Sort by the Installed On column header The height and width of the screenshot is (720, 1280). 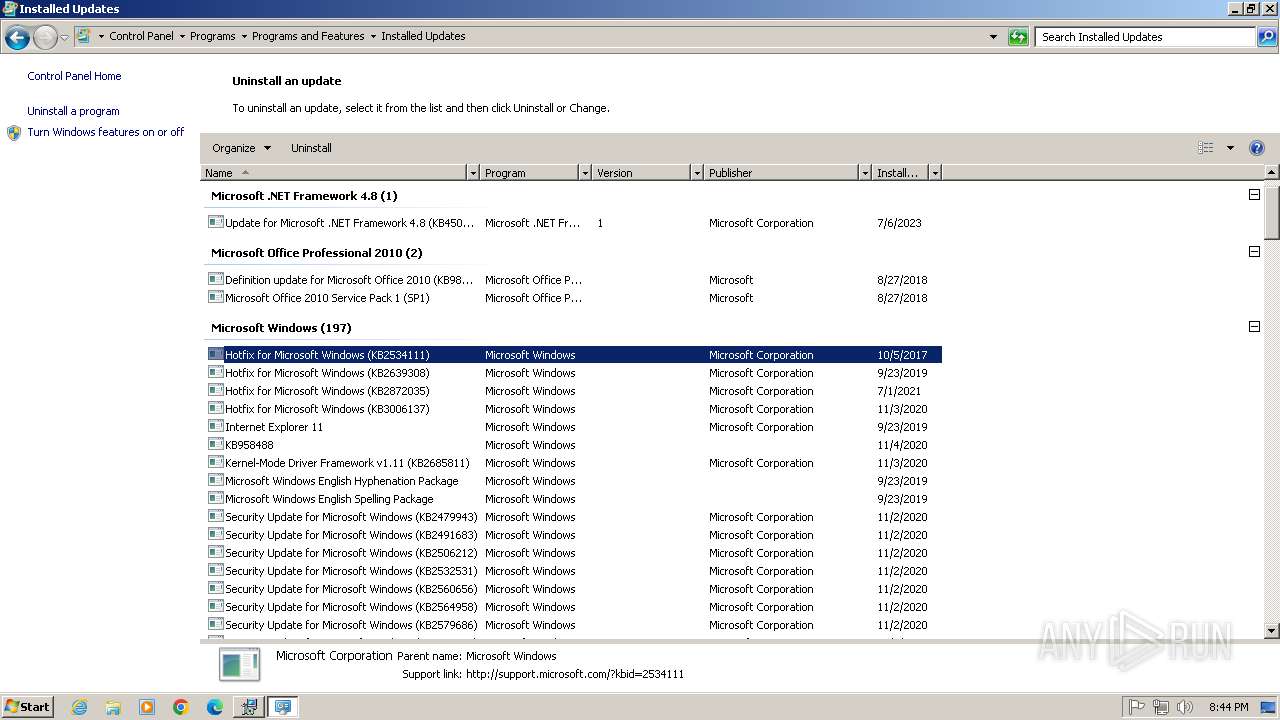click(900, 173)
